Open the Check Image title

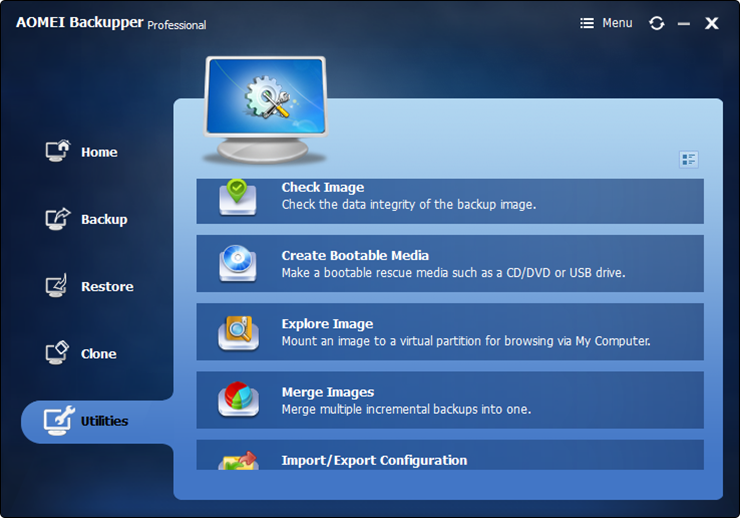pyautogui.click(x=323, y=187)
